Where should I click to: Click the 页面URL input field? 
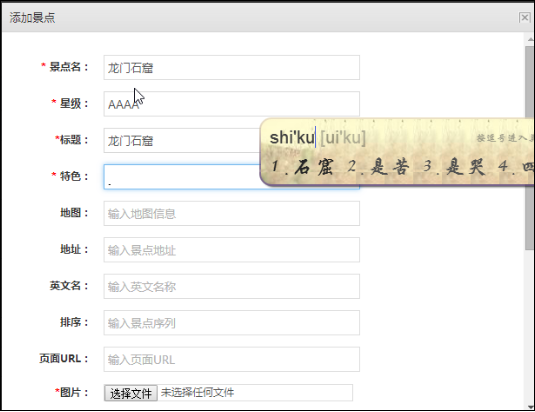coord(232,359)
